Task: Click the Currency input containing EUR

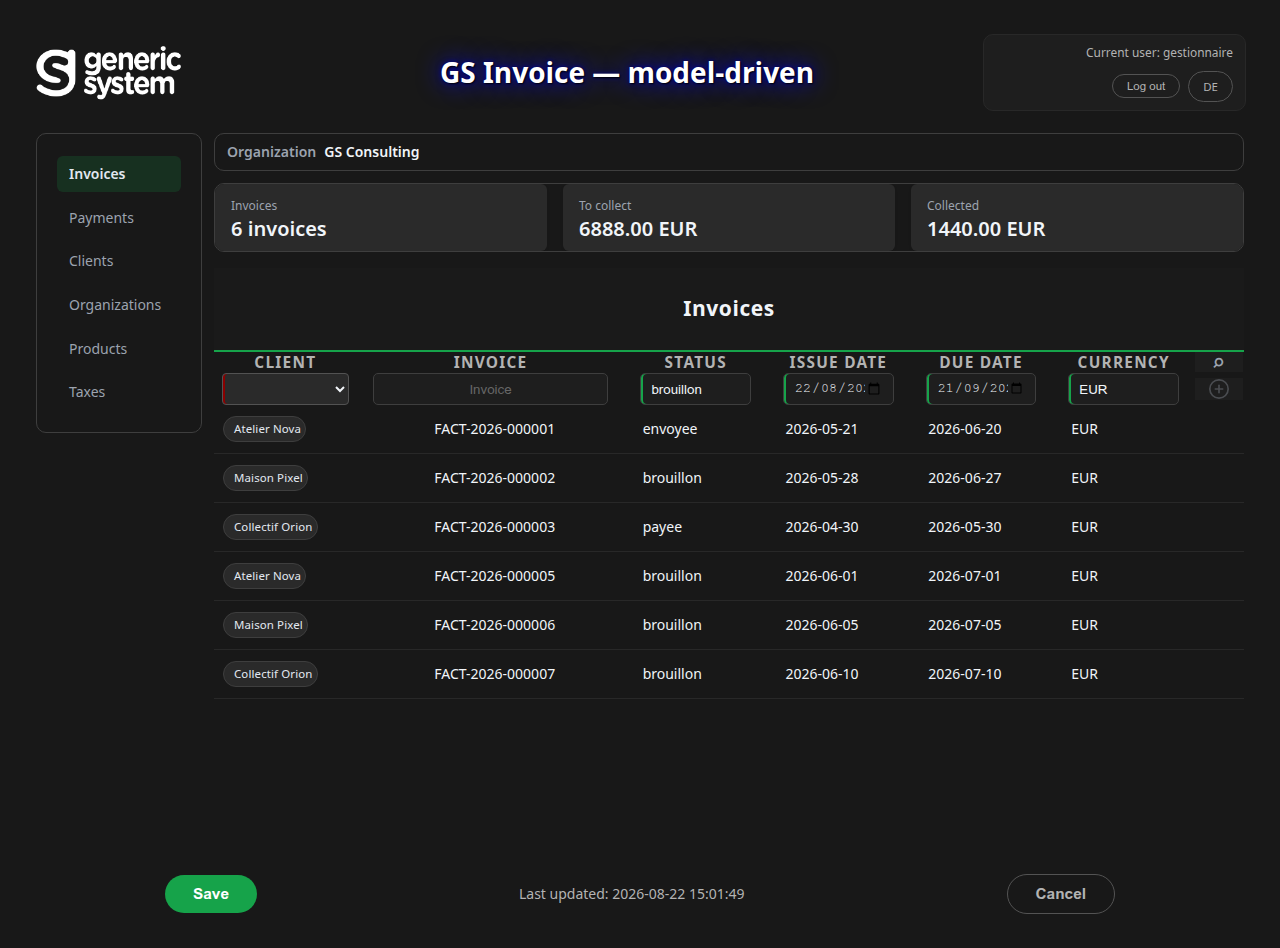Action: (x=1124, y=389)
